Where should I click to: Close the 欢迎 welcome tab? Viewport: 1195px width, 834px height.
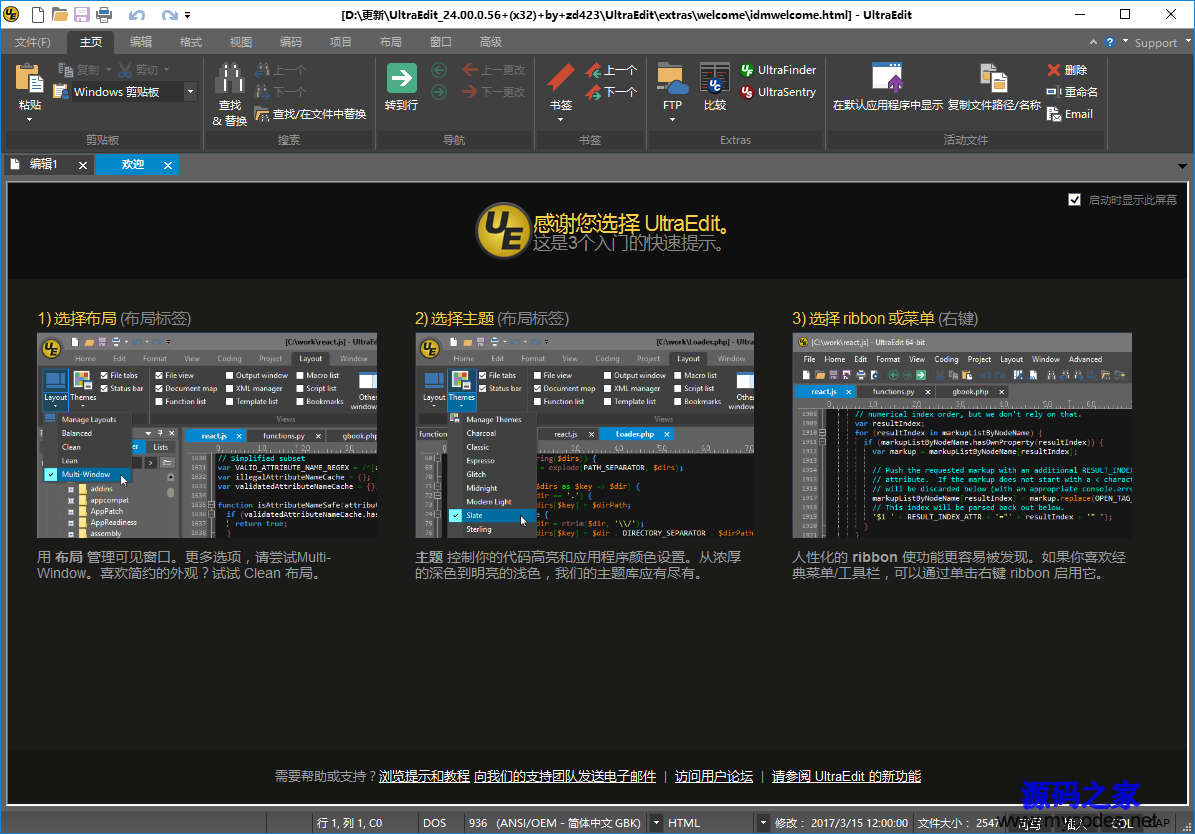pyautogui.click(x=168, y=165)
